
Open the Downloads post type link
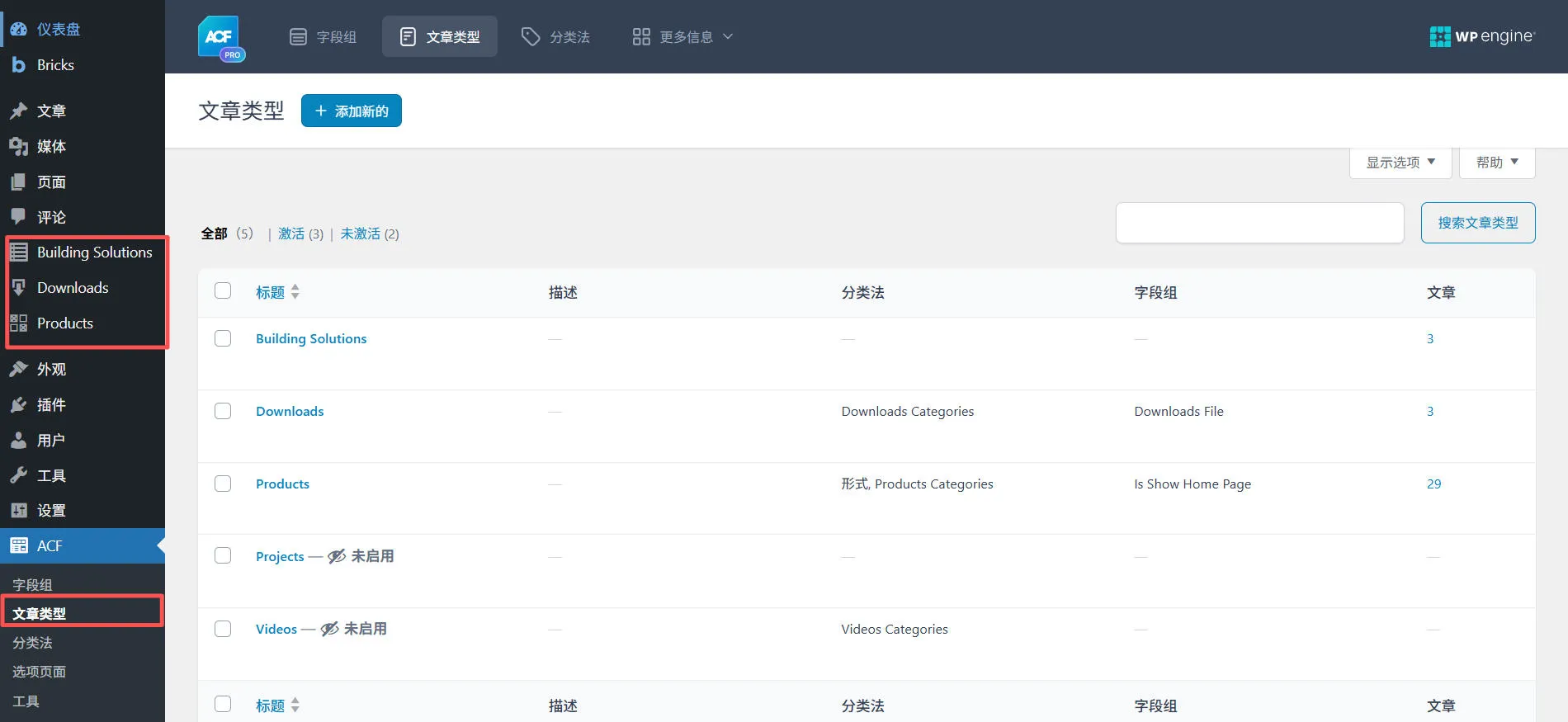coord(290,411)
